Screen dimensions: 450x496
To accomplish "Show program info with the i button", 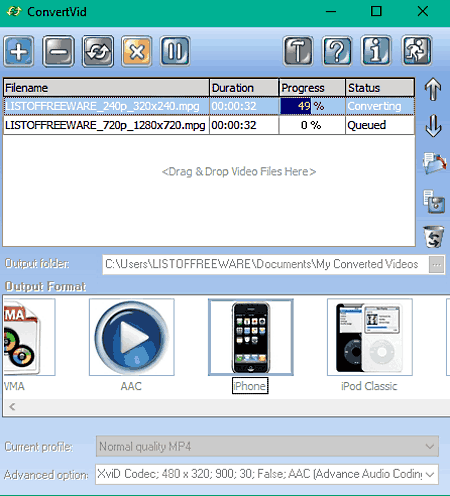I will pos(376,51).
